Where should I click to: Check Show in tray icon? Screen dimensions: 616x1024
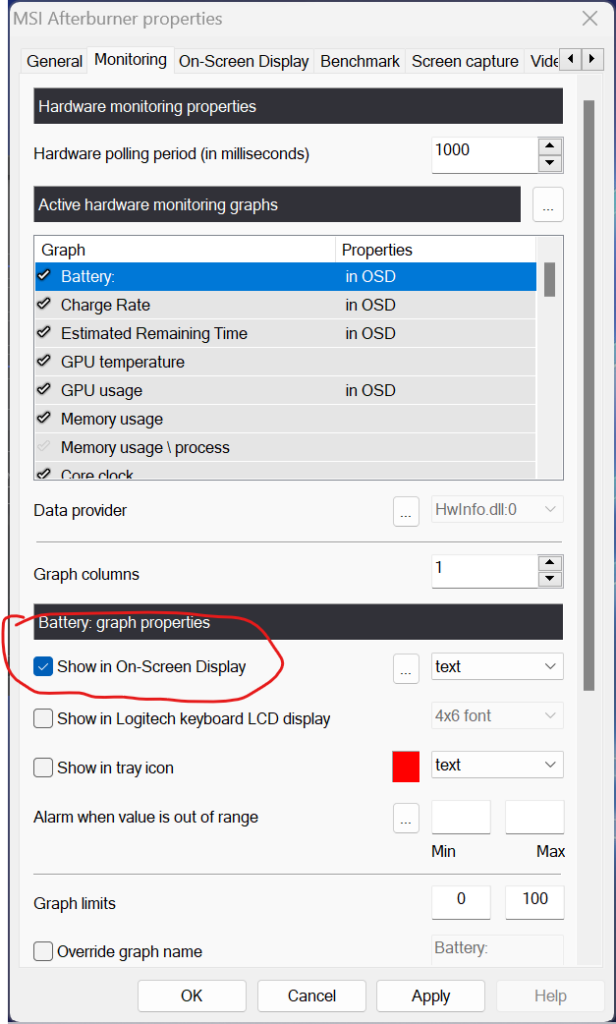[x=43, y=767]
